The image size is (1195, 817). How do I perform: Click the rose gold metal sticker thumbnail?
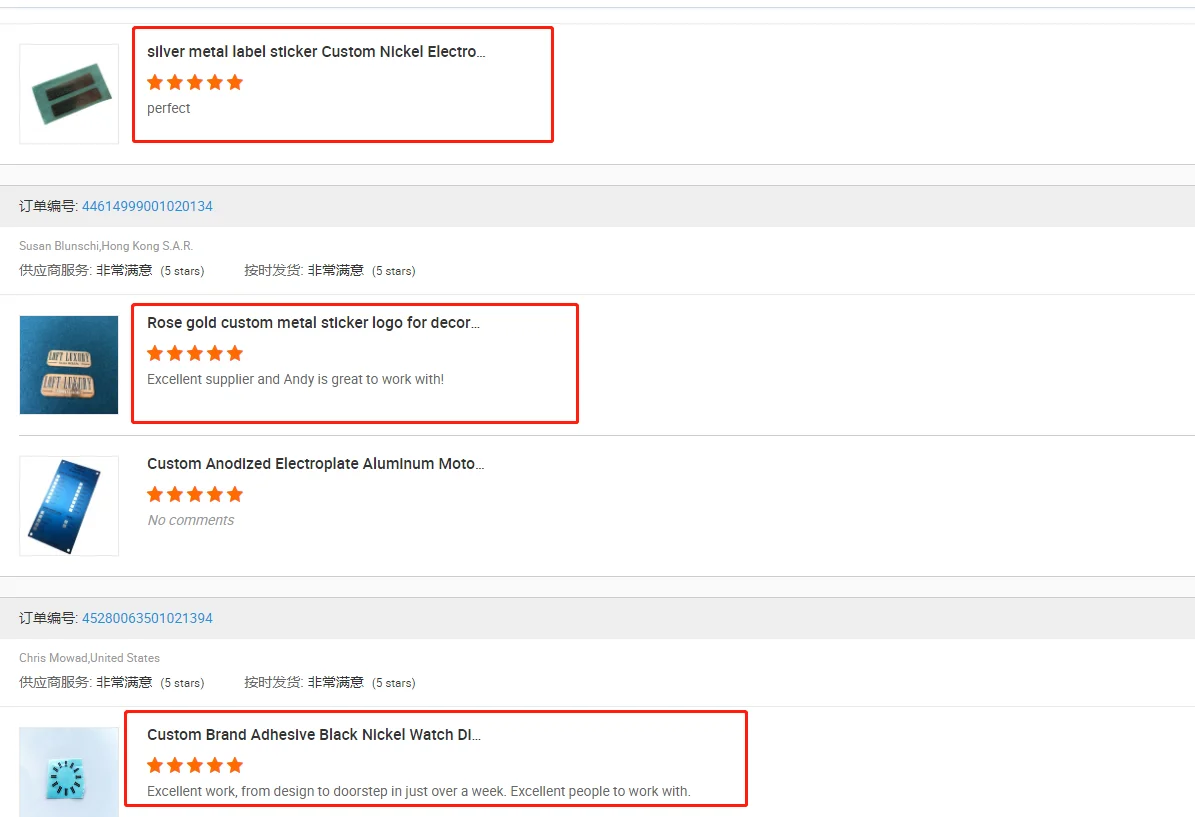[69, 365]
